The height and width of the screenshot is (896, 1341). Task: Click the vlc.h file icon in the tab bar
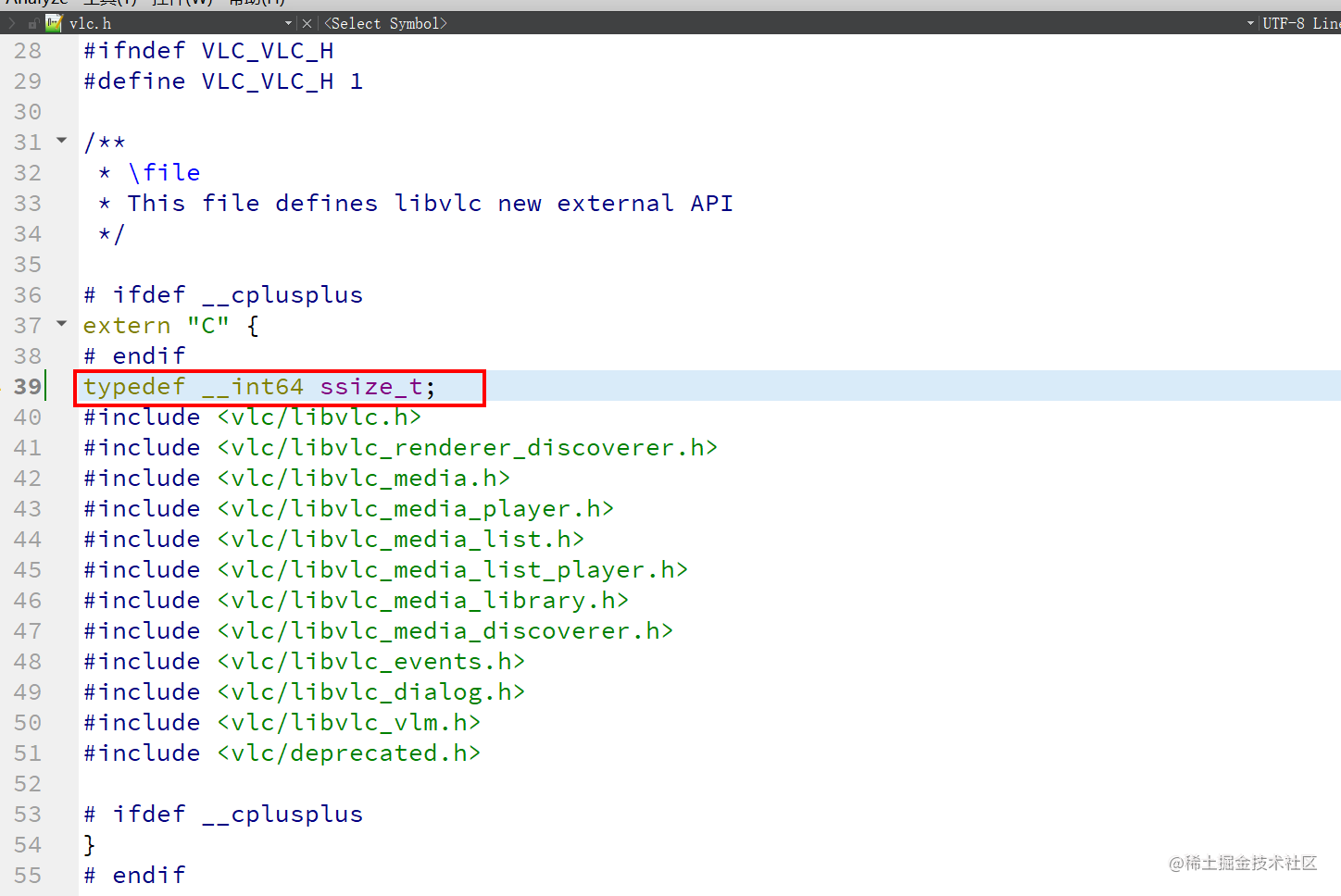coord(53,22)
